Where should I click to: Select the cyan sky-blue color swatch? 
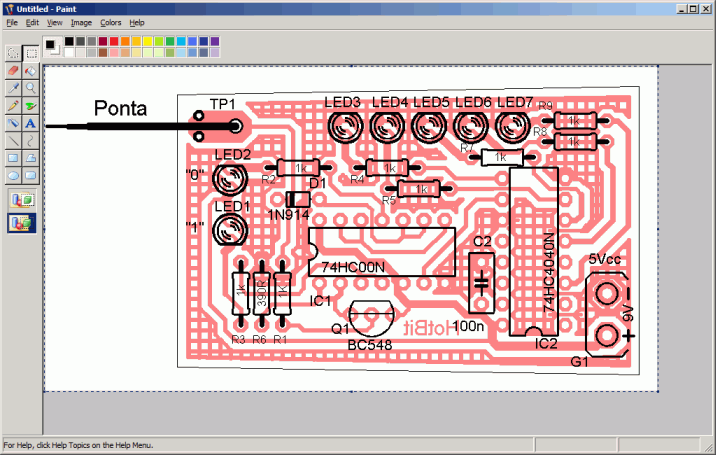pos(181,42)
